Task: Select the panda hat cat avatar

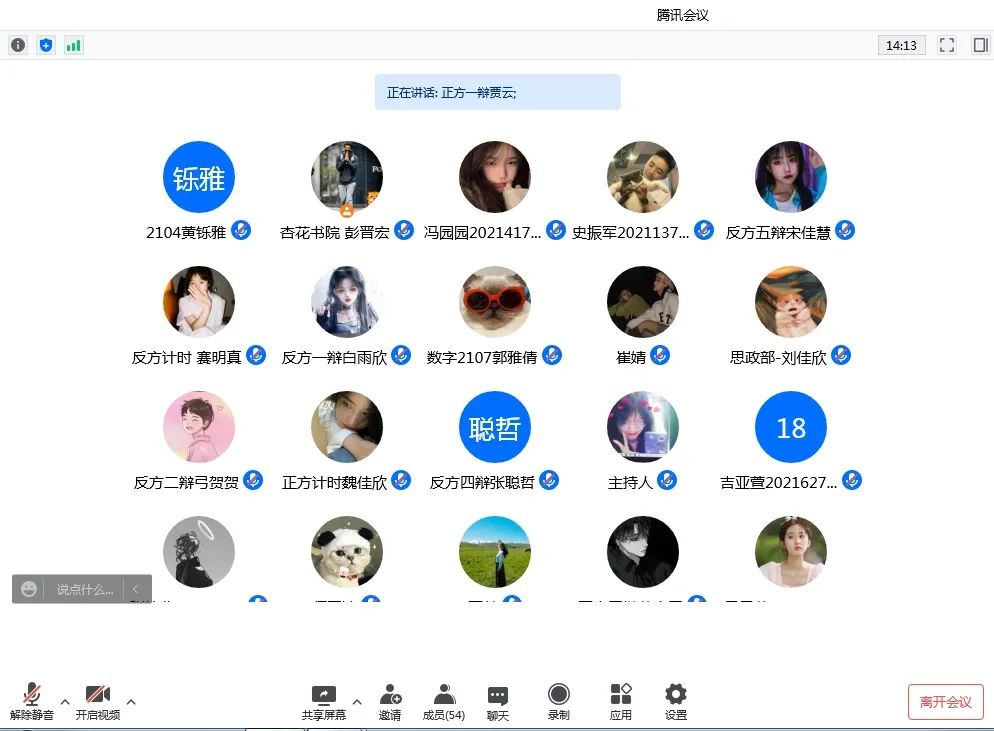Action: (x=347, y=552)
